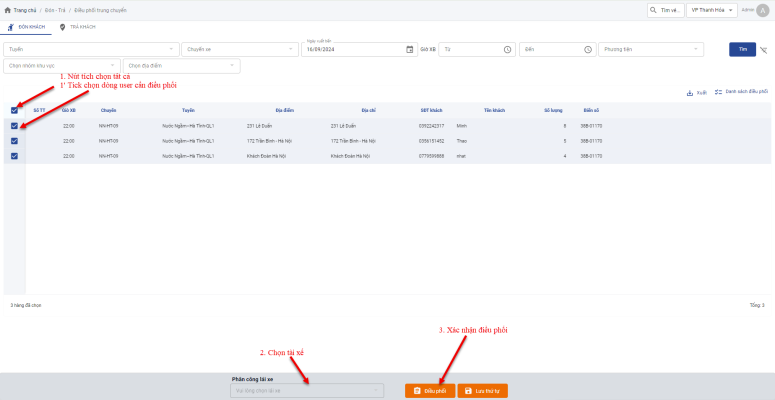Click the search icon in Tìm vé box
The image size is (775, 400).
[654, 10]
